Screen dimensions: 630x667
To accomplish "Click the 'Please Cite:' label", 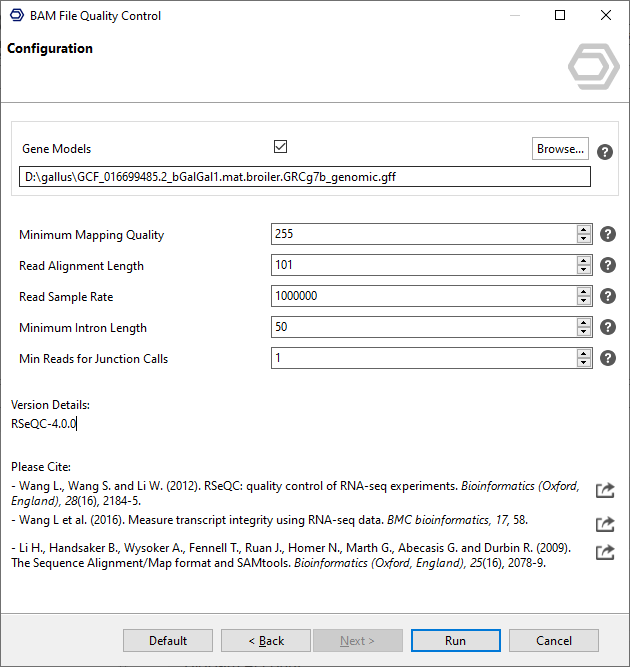I will (x=41, y=467).
